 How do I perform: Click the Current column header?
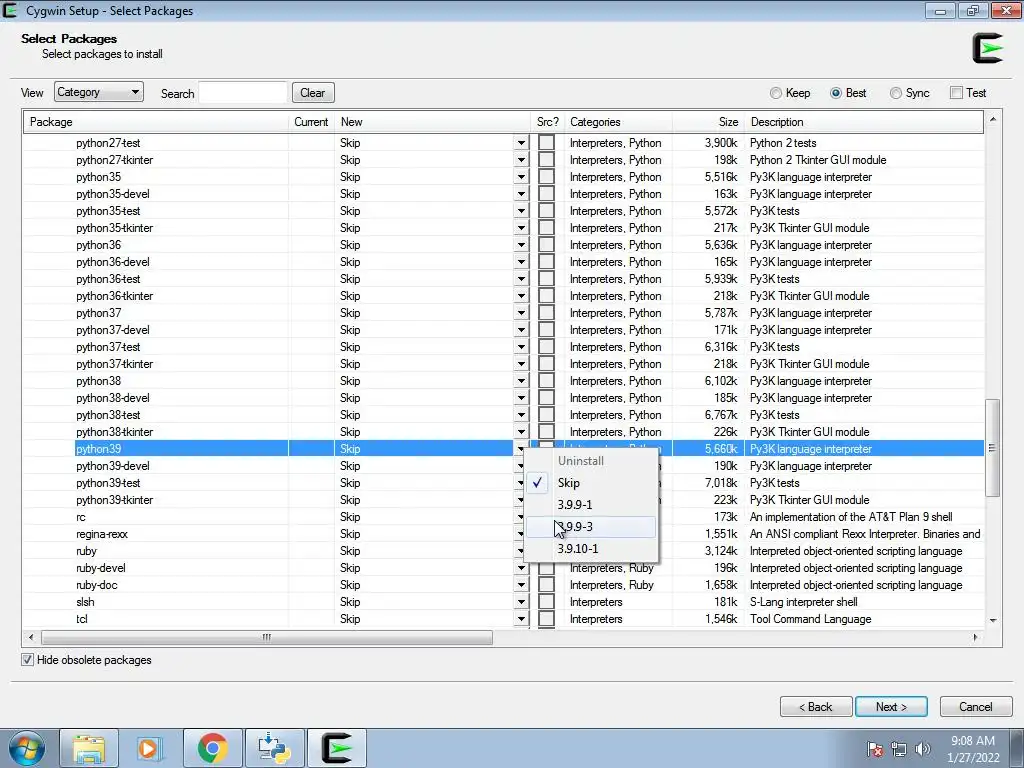pyautogui.click(x=312, y=122)
